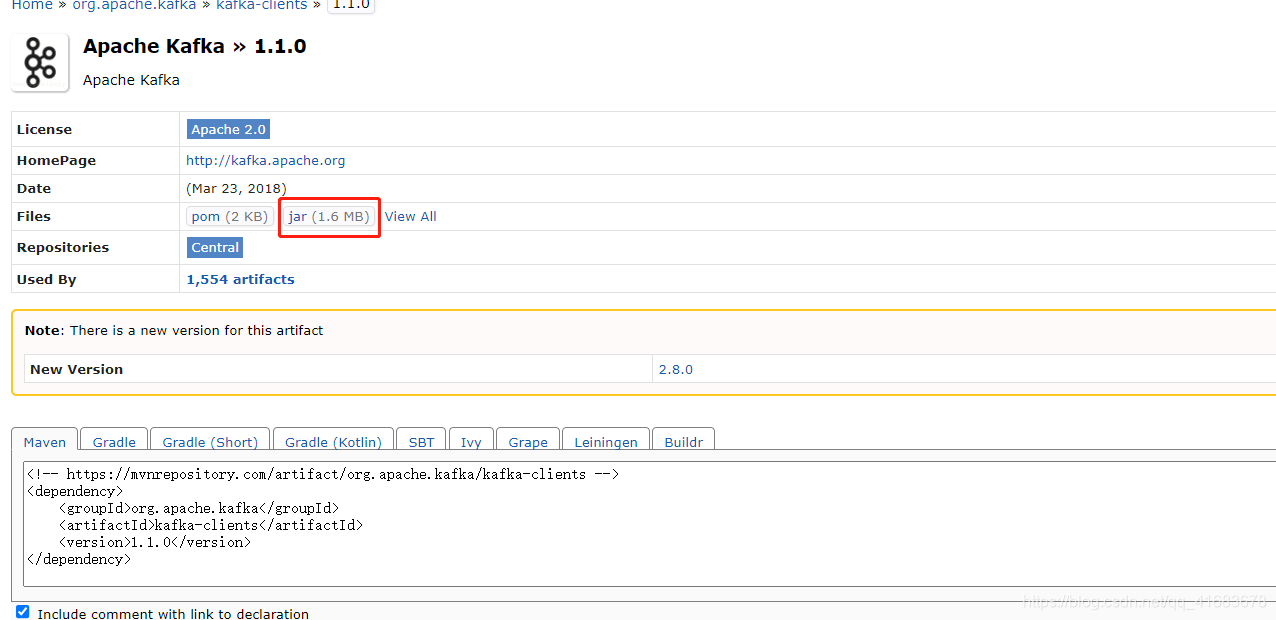The width and height of the screenshot is (1276, 620).
Task: Click the New Version table label
Action: point(77,369)
